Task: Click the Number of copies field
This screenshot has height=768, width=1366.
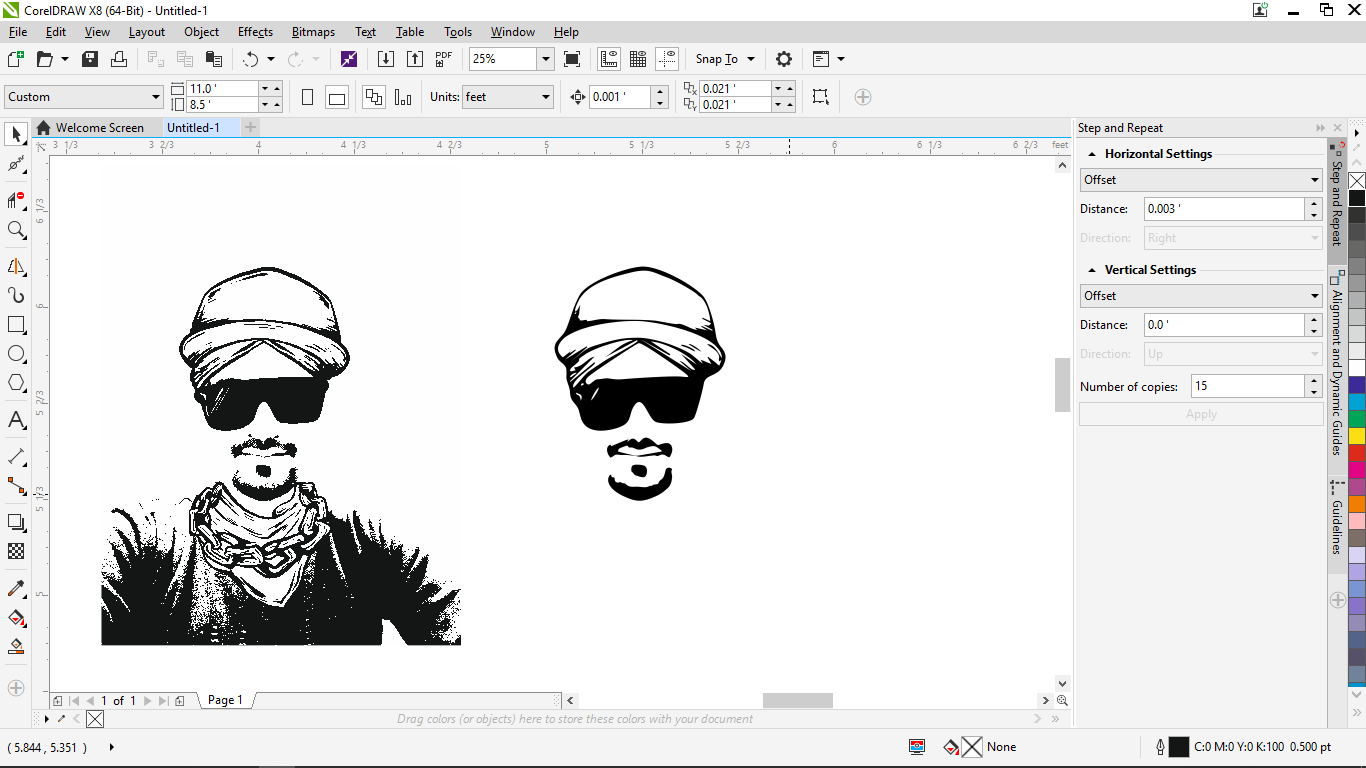Action: click(1247, 386)
